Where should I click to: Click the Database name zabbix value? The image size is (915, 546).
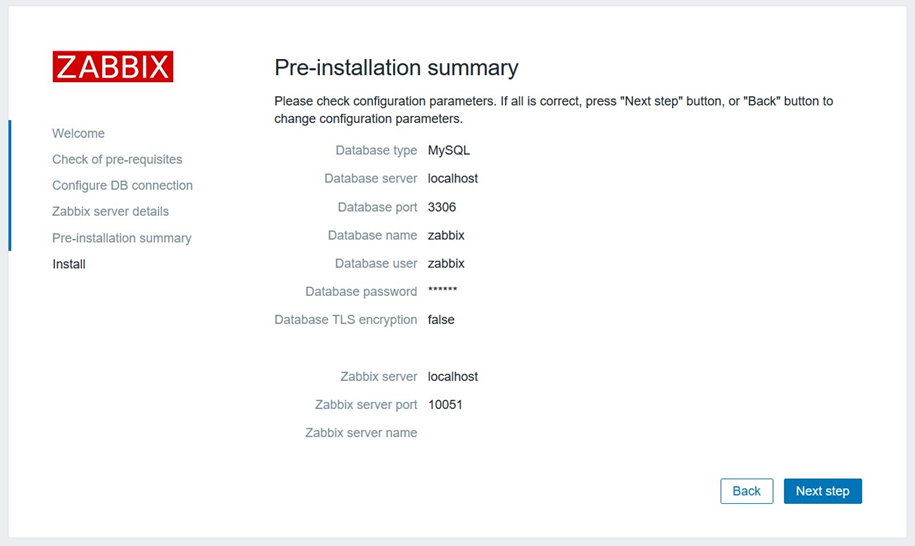tap(446, 235)
